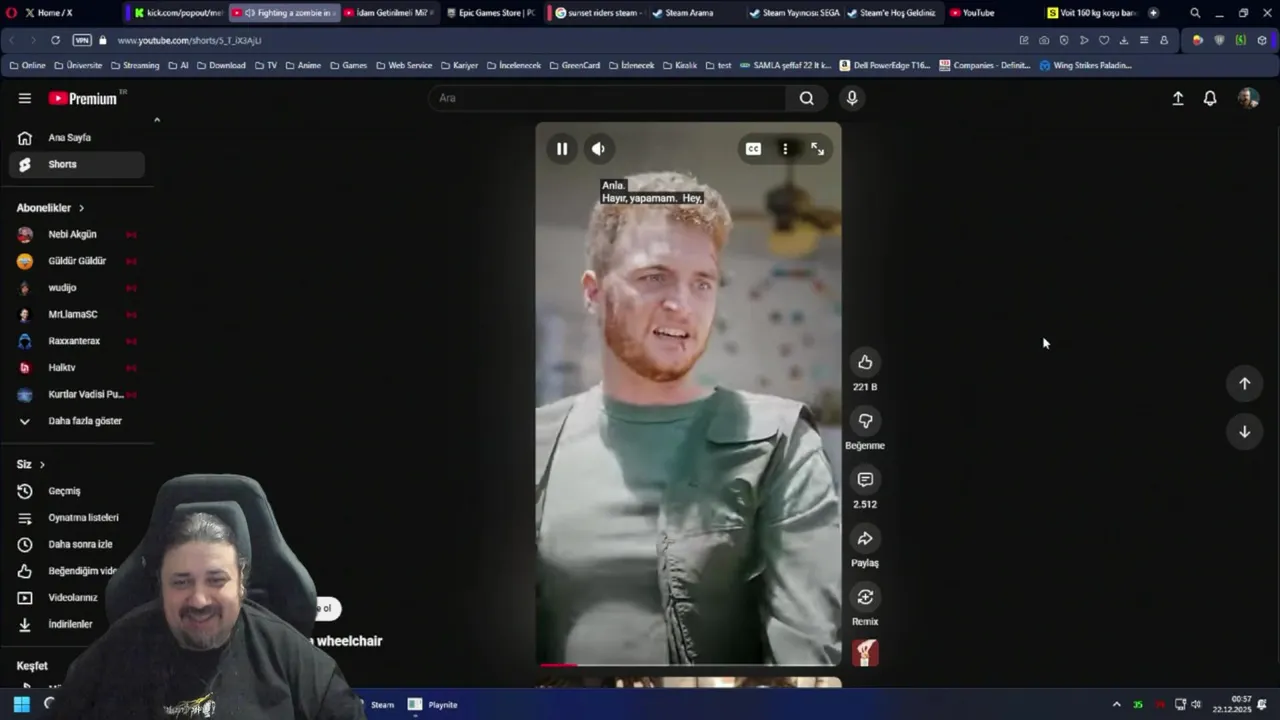Switch to the kick.com/popout browser tab

point(177,13)
